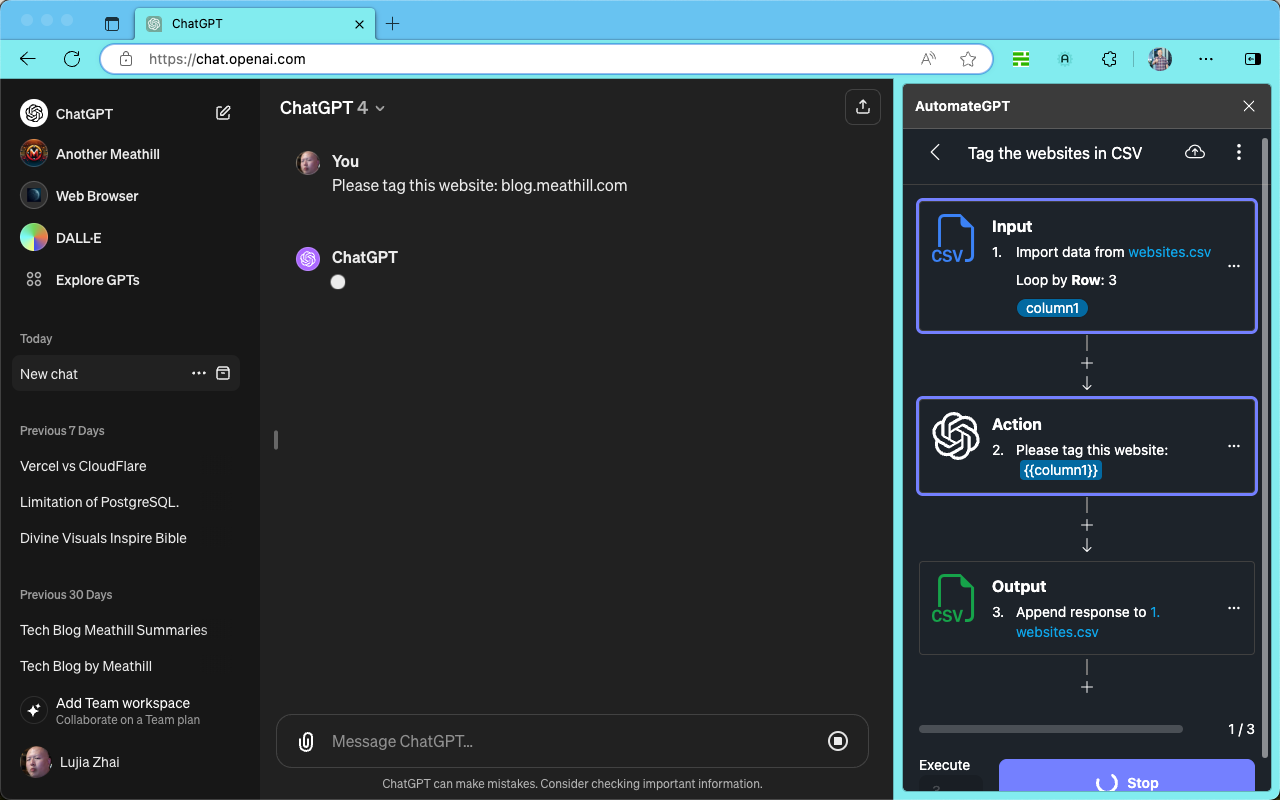
Task: Click Add Team workspace
Action: (126, 710)
